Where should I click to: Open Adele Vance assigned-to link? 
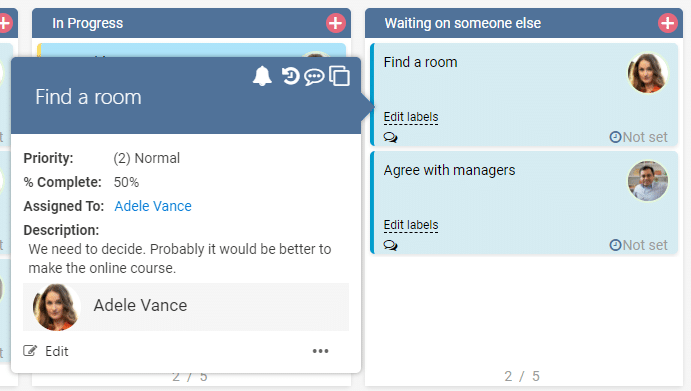pyautogui.click(x=153, y=206)
